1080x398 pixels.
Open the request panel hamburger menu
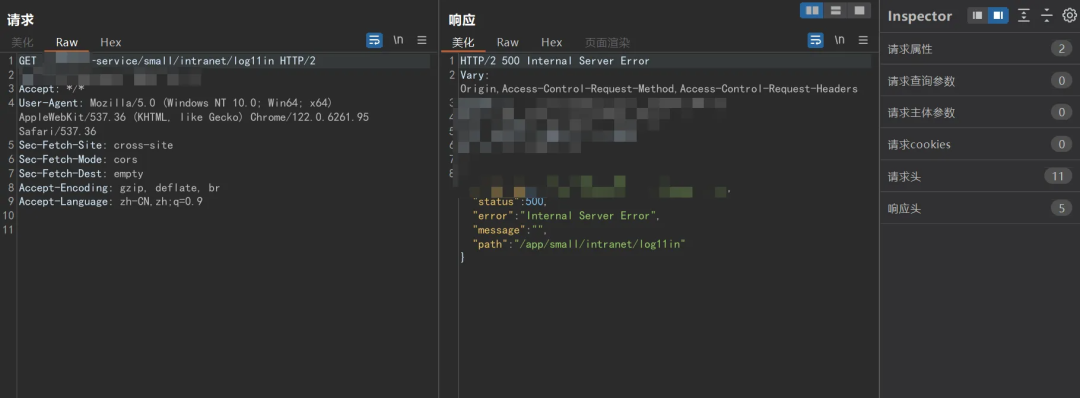pyautogui.click(x=422, y=40)
